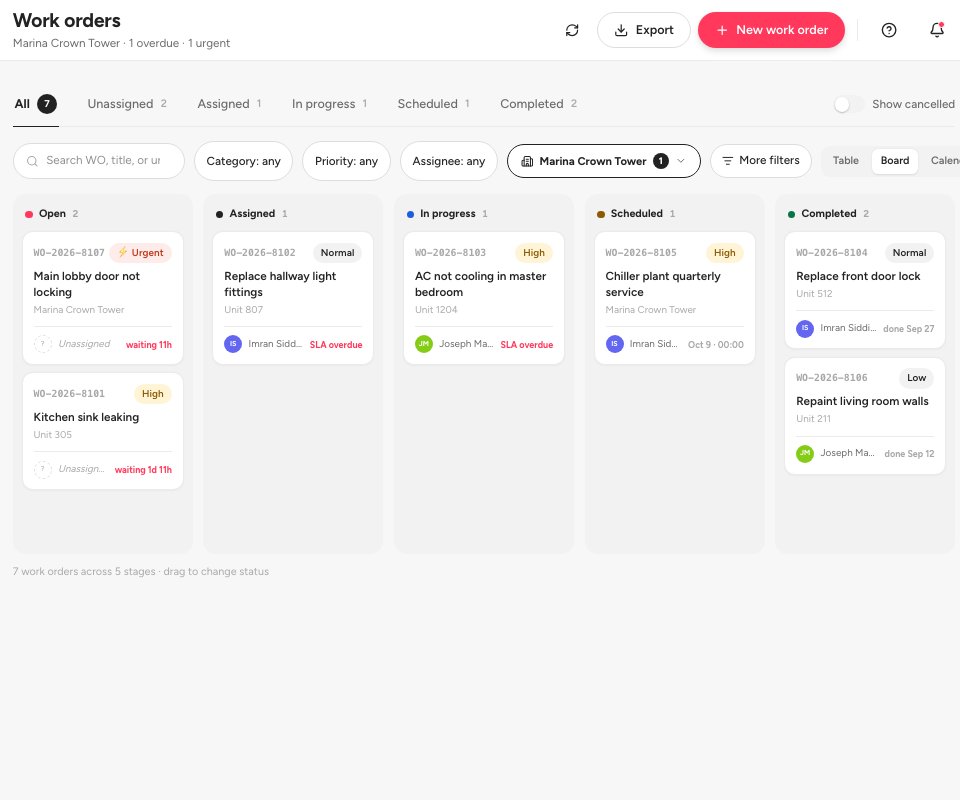Click the Export button
Screen dimensions: 960x800
coord(643,30)
